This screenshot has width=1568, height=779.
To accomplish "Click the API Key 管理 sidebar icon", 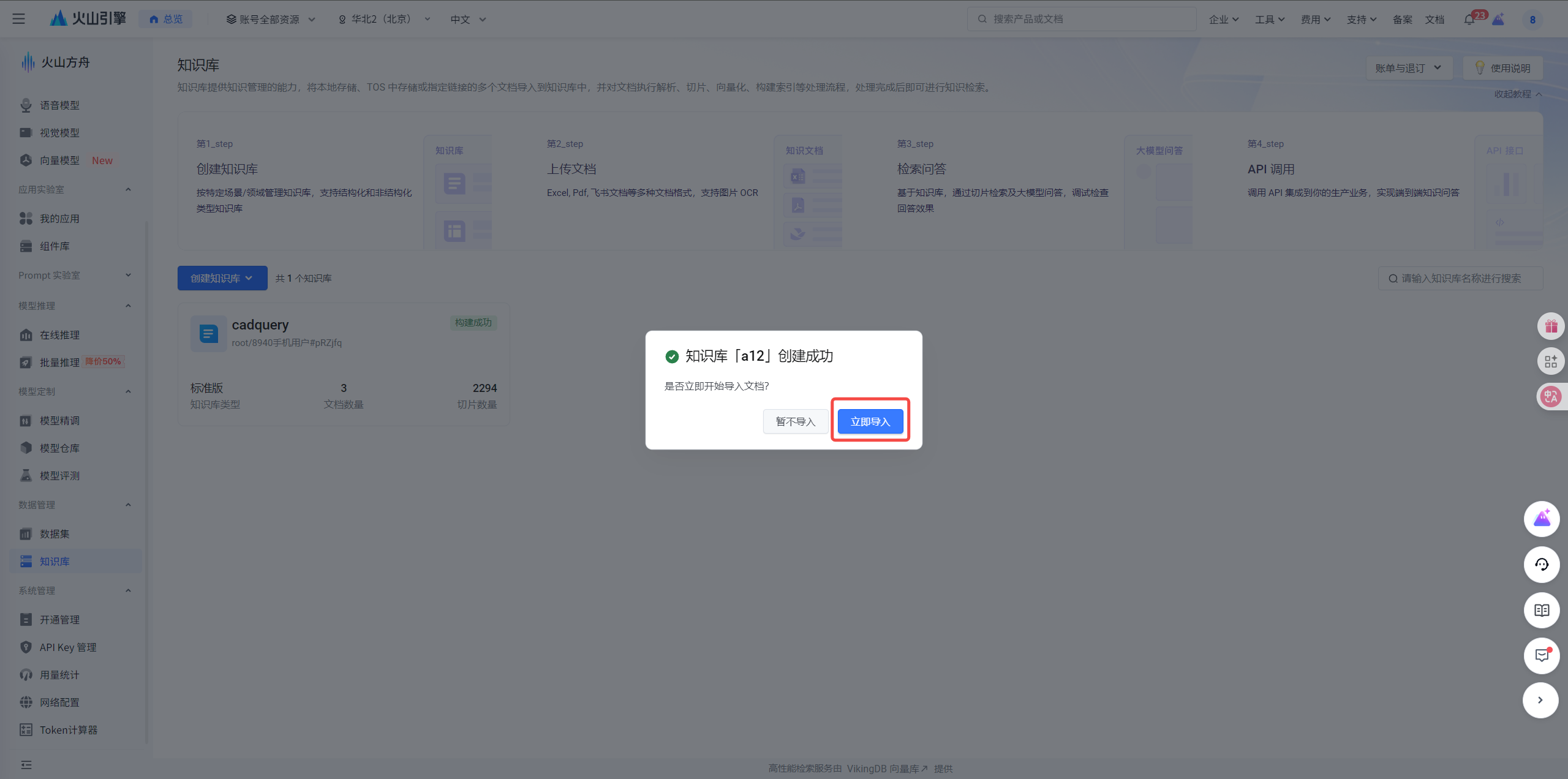I will tap(26, 647).
